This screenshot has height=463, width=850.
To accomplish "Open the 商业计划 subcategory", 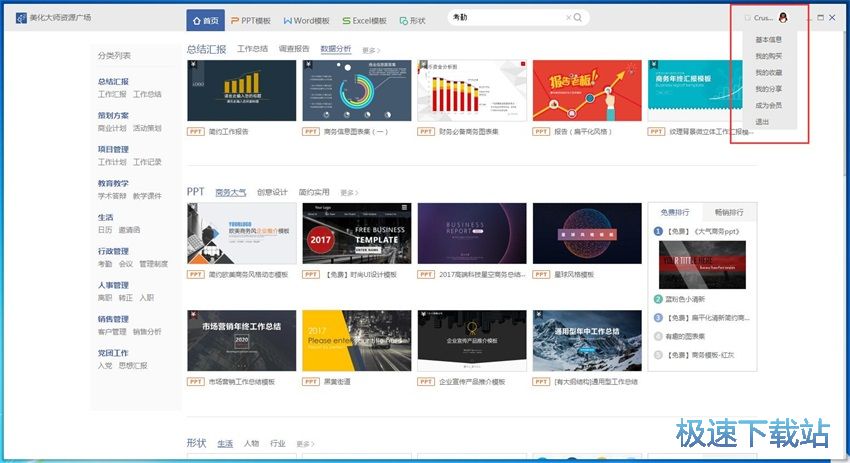I will [112, 128].
